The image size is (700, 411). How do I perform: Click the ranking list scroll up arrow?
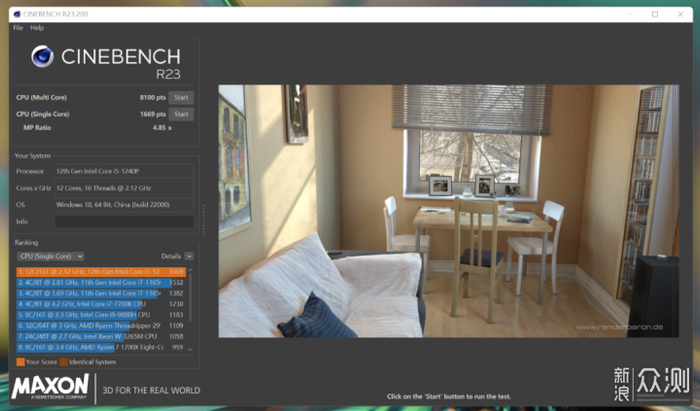(x=190, y=270)
